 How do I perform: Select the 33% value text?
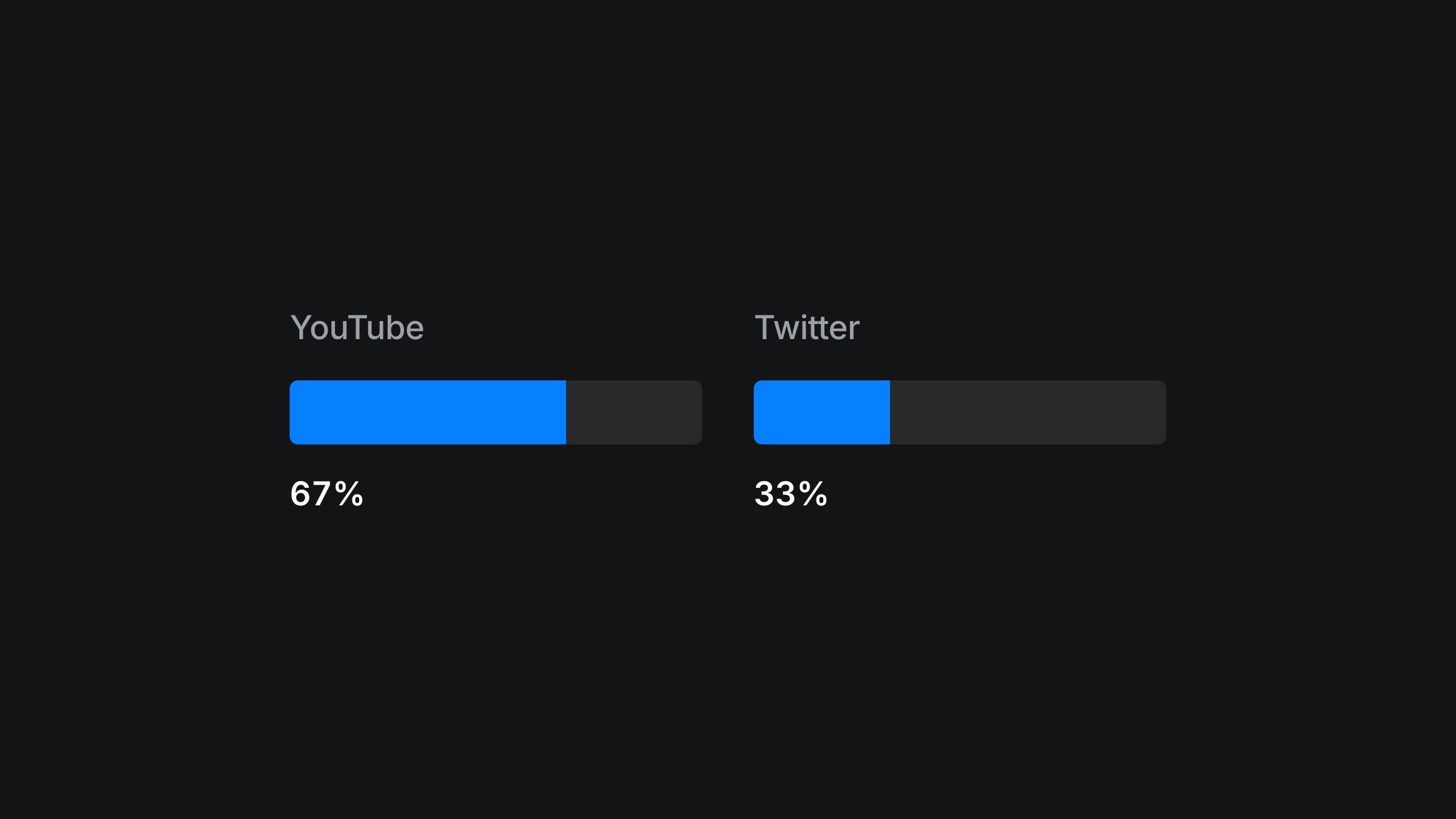pyautogui.click(x=790, y=493)
